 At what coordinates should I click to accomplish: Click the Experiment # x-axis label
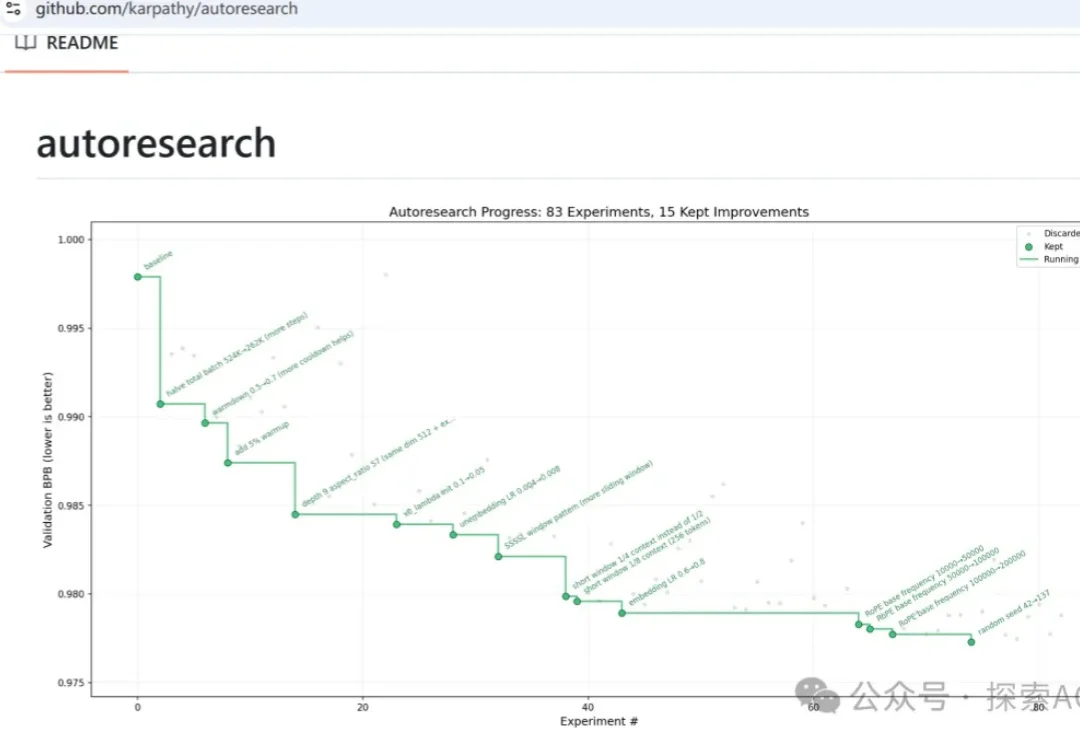[x=598, y=721]
